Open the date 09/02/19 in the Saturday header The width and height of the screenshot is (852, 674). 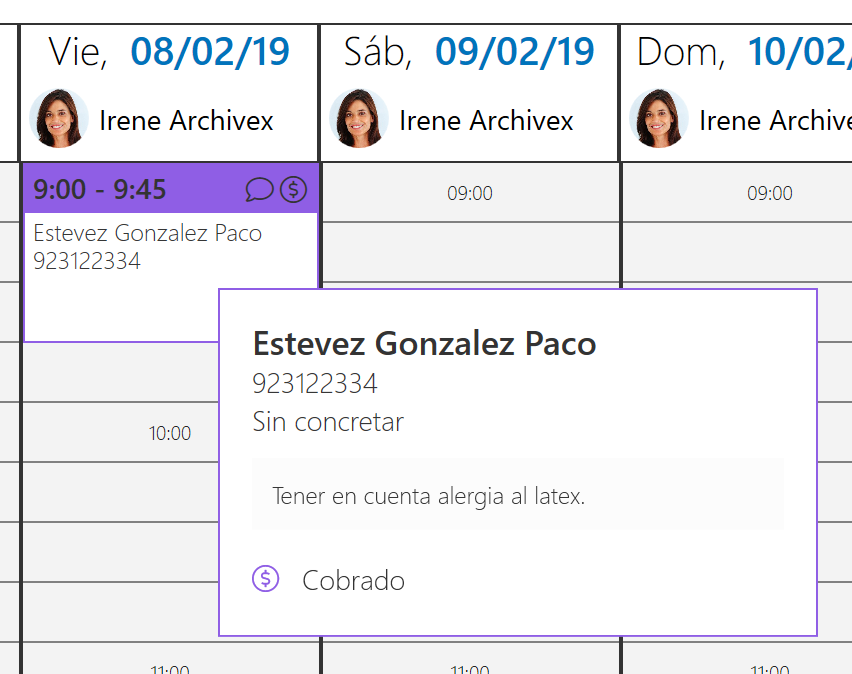pos(514,51)
